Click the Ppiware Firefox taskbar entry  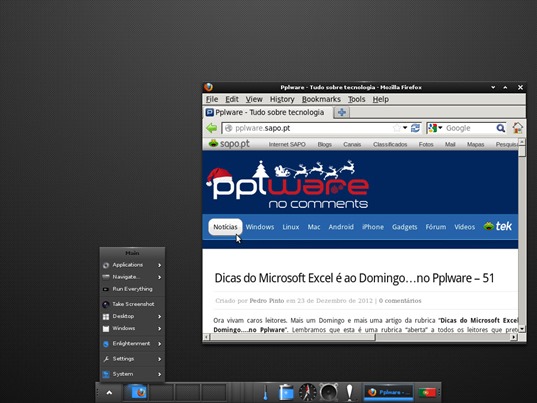pos(388,392)
